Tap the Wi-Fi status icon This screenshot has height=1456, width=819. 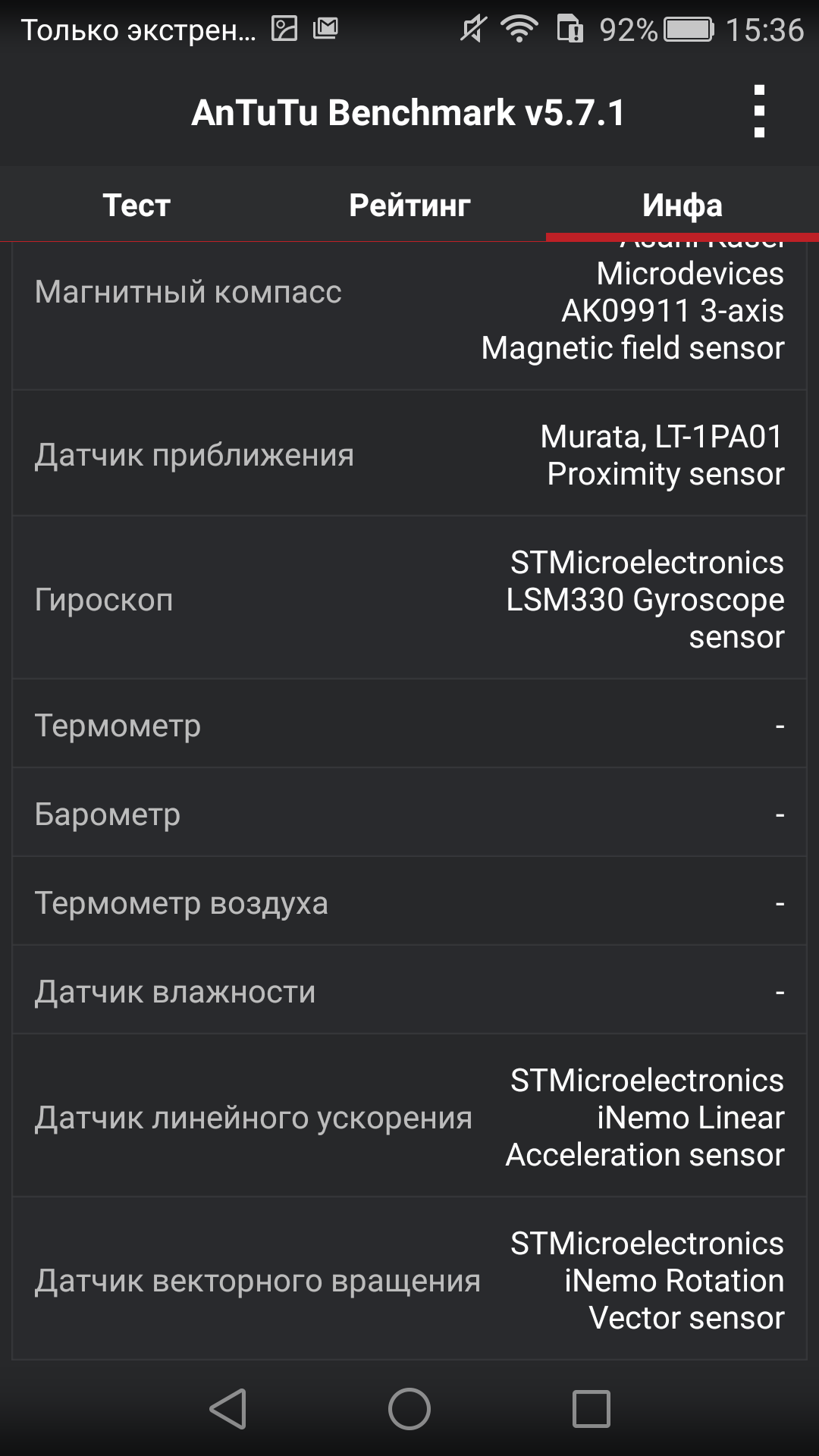click(519, 30)
